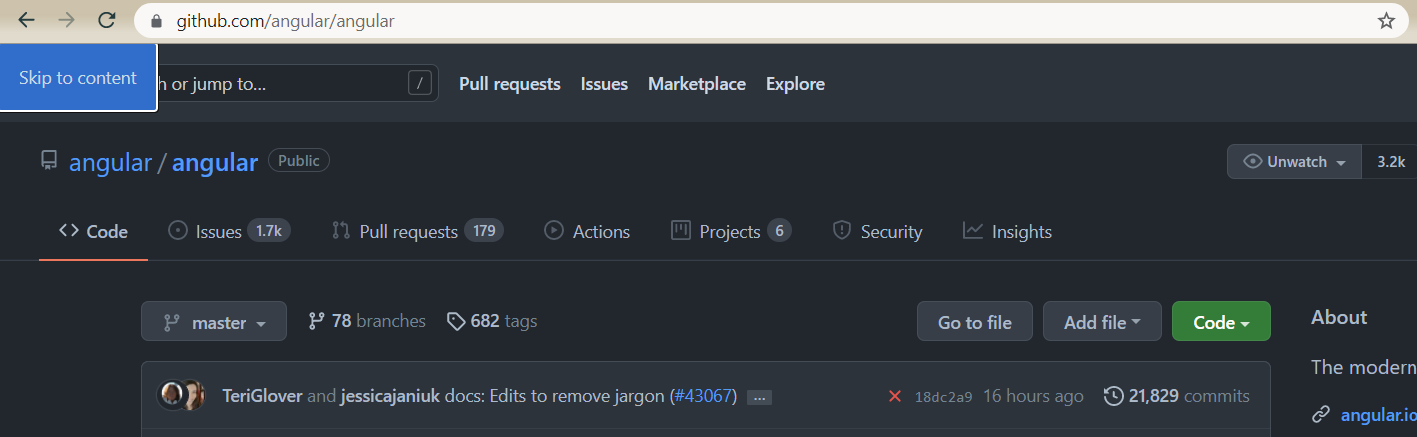This screenshot has width=1417, height=437.
Task: Click the Projects board icon
Action: point(681,231)
